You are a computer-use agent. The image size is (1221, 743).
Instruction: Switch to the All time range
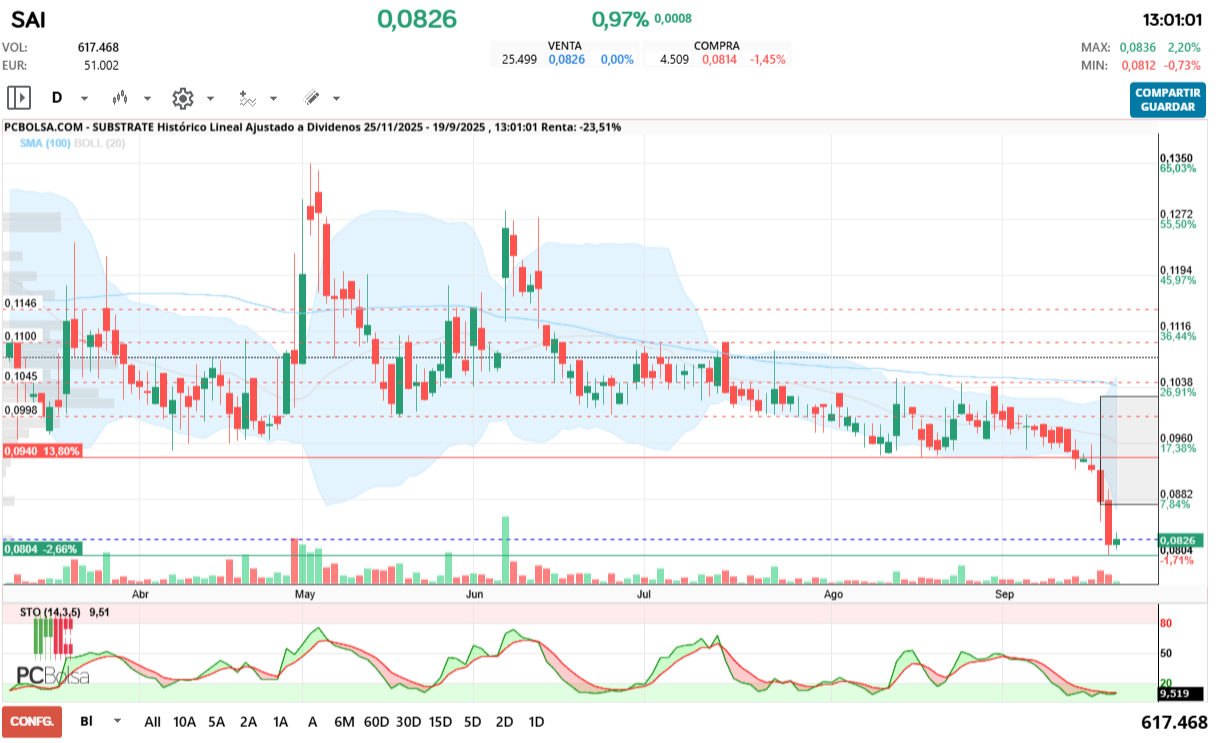point(152,722)
